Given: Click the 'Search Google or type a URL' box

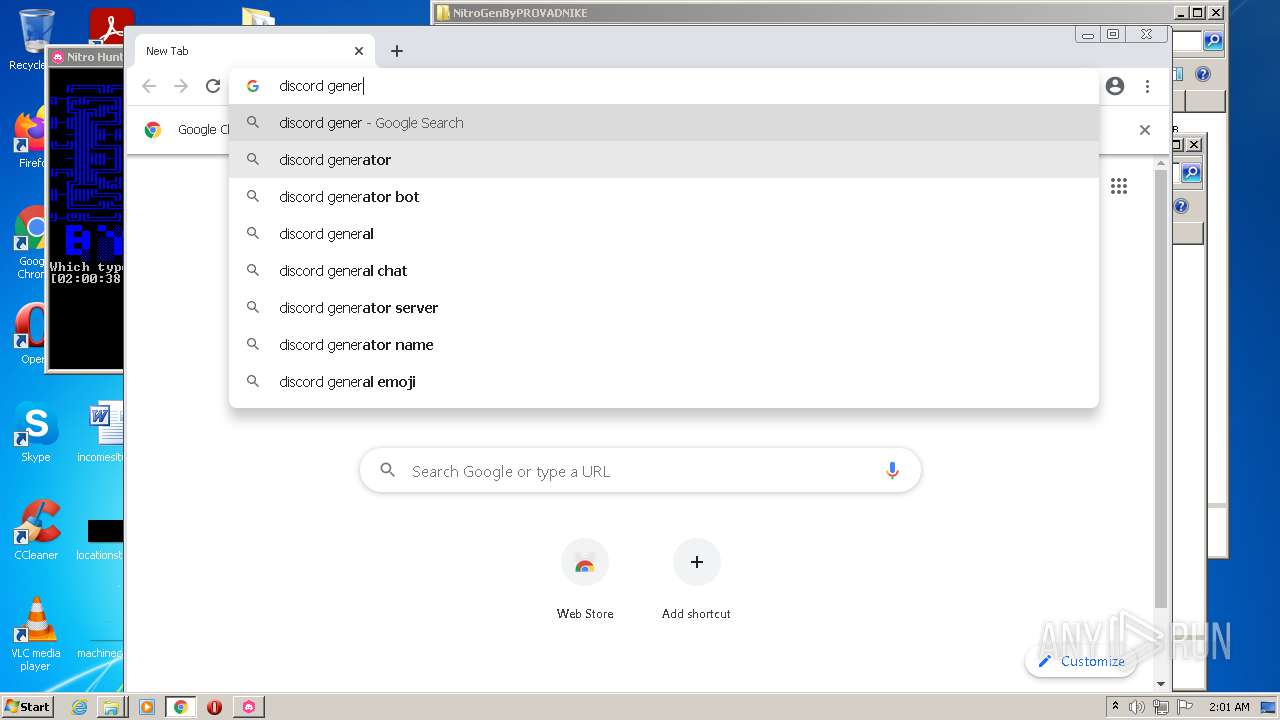Looking at the screenshot, I should click(640, 471).
